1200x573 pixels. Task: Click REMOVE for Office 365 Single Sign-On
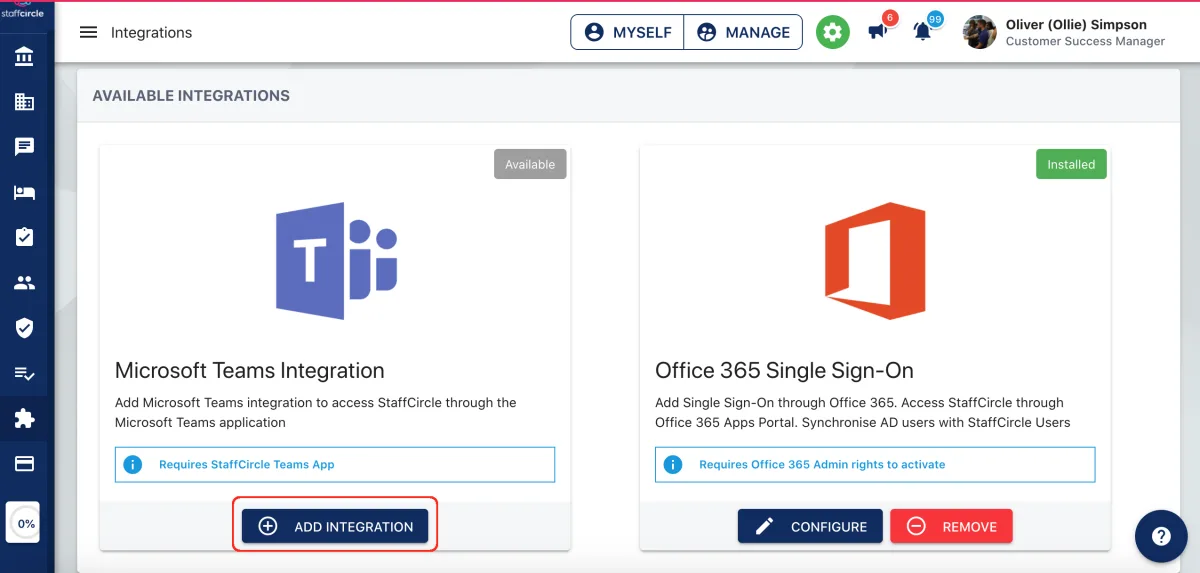pos(951,526)
